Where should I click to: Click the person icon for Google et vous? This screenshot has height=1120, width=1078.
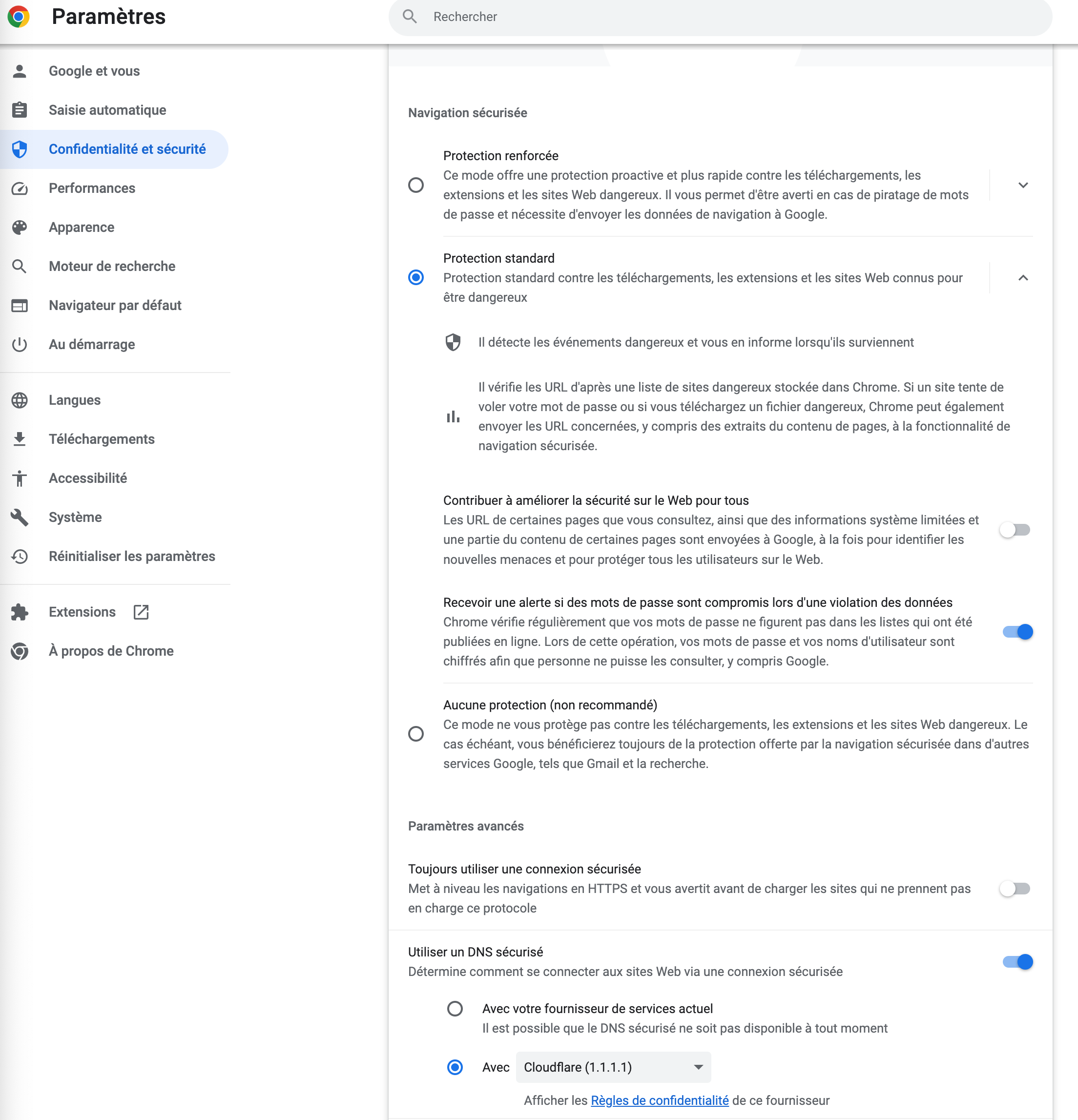pyautogui.click(x=20, y=71)
